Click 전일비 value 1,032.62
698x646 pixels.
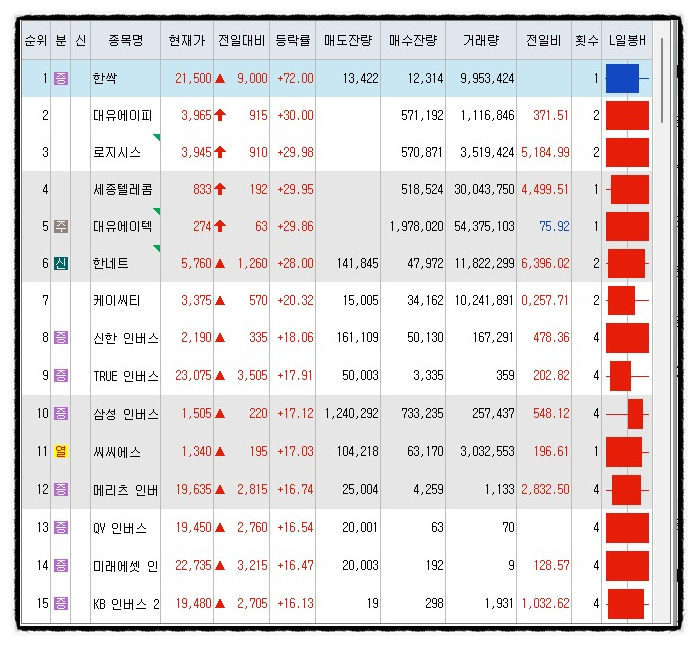click(x=545, y=603)
